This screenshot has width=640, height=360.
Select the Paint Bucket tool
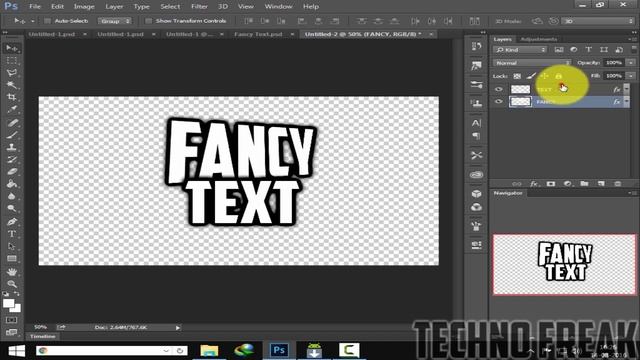pyautogui.click(x=12, y=184)
